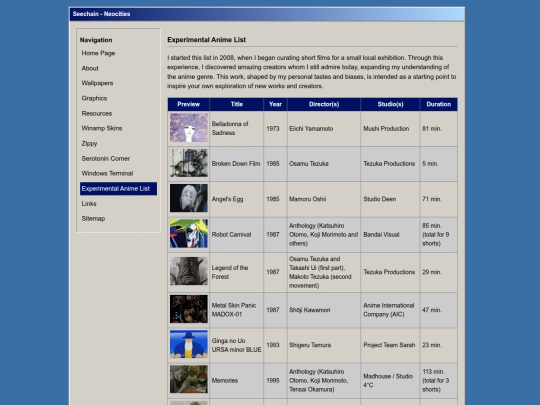Click the Memories preview thumbnail
The image size is (540, 405).
click(x=189, y=379)
